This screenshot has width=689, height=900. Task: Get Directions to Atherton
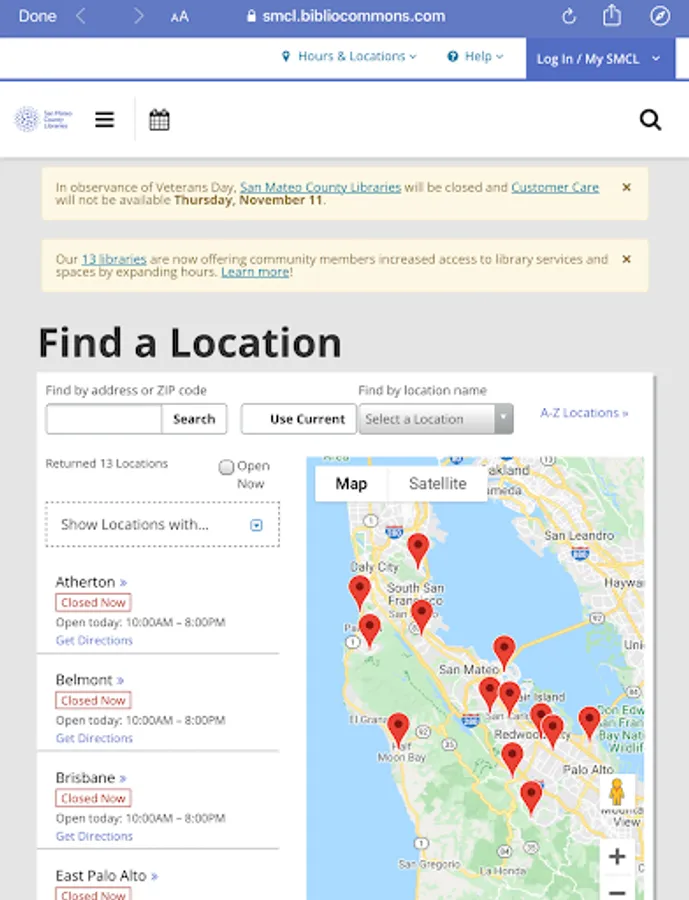[94, 640]
